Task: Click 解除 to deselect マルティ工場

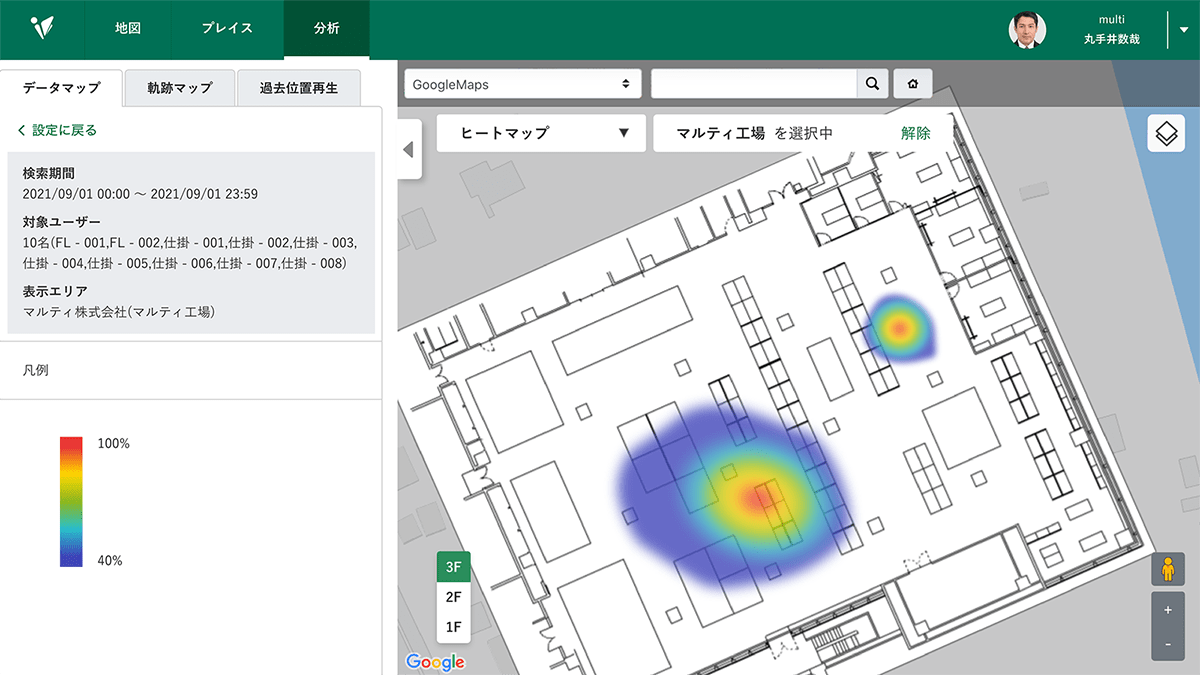Action: tap(915, 133)
